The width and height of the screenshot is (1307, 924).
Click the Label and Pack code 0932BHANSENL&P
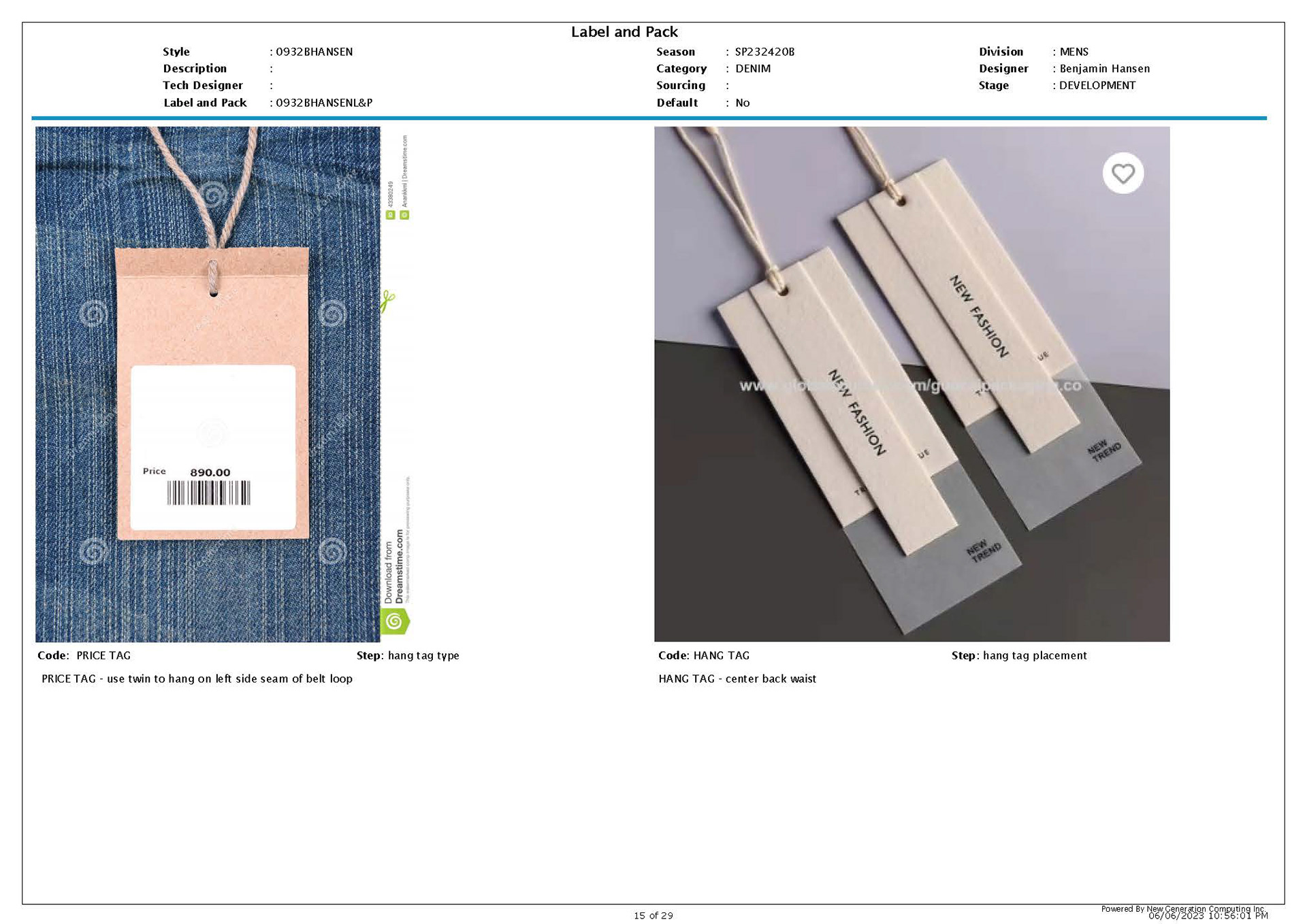click(x=324, y=103)
